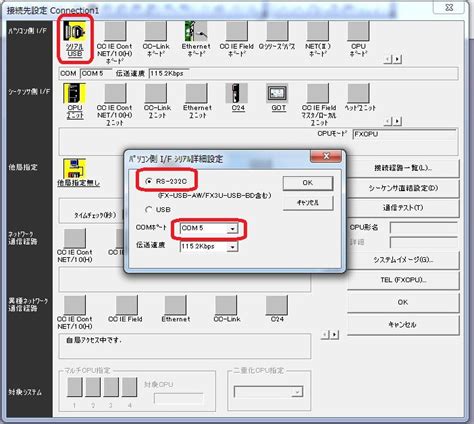Click the no other station specification icon
The width and height of the screenshot is (474, 424).
click(75, 169)
